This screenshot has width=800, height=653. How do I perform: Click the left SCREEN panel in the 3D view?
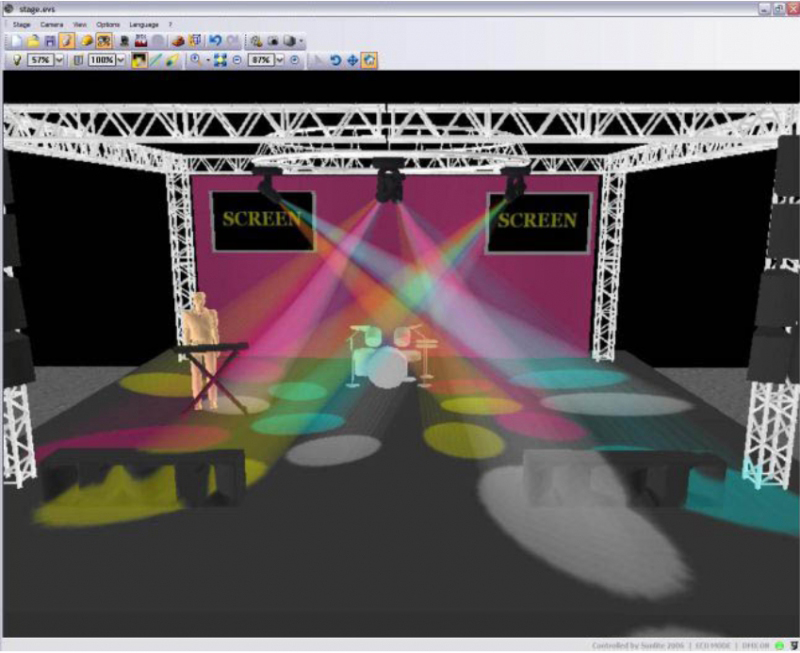point(262,221)
